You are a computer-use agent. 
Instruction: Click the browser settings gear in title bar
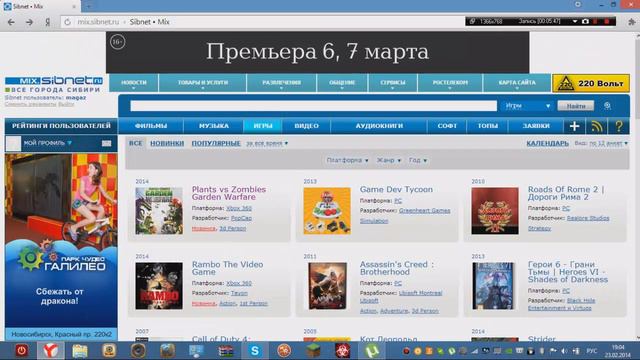tap(578, 4)
